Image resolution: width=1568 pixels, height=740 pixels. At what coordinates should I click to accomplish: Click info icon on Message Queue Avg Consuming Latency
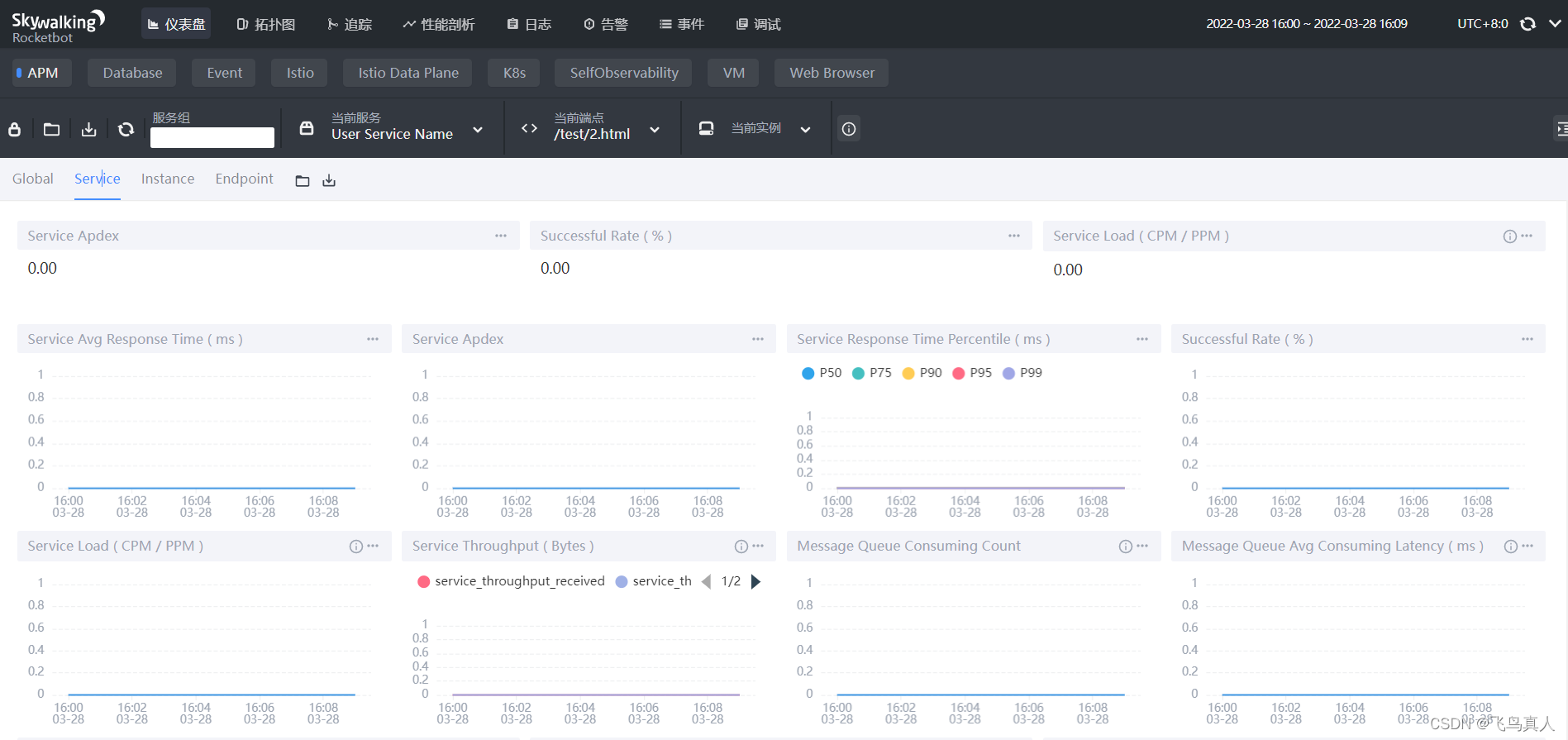[x=1511, y=547]
